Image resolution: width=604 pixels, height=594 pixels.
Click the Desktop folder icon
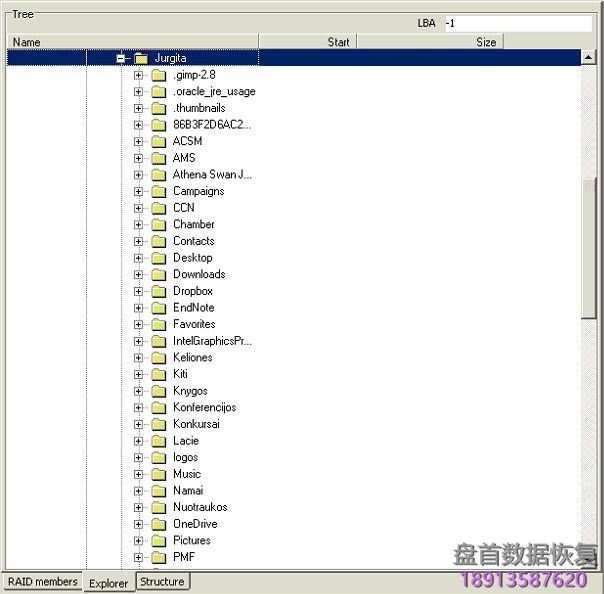(x=158, y=258)
